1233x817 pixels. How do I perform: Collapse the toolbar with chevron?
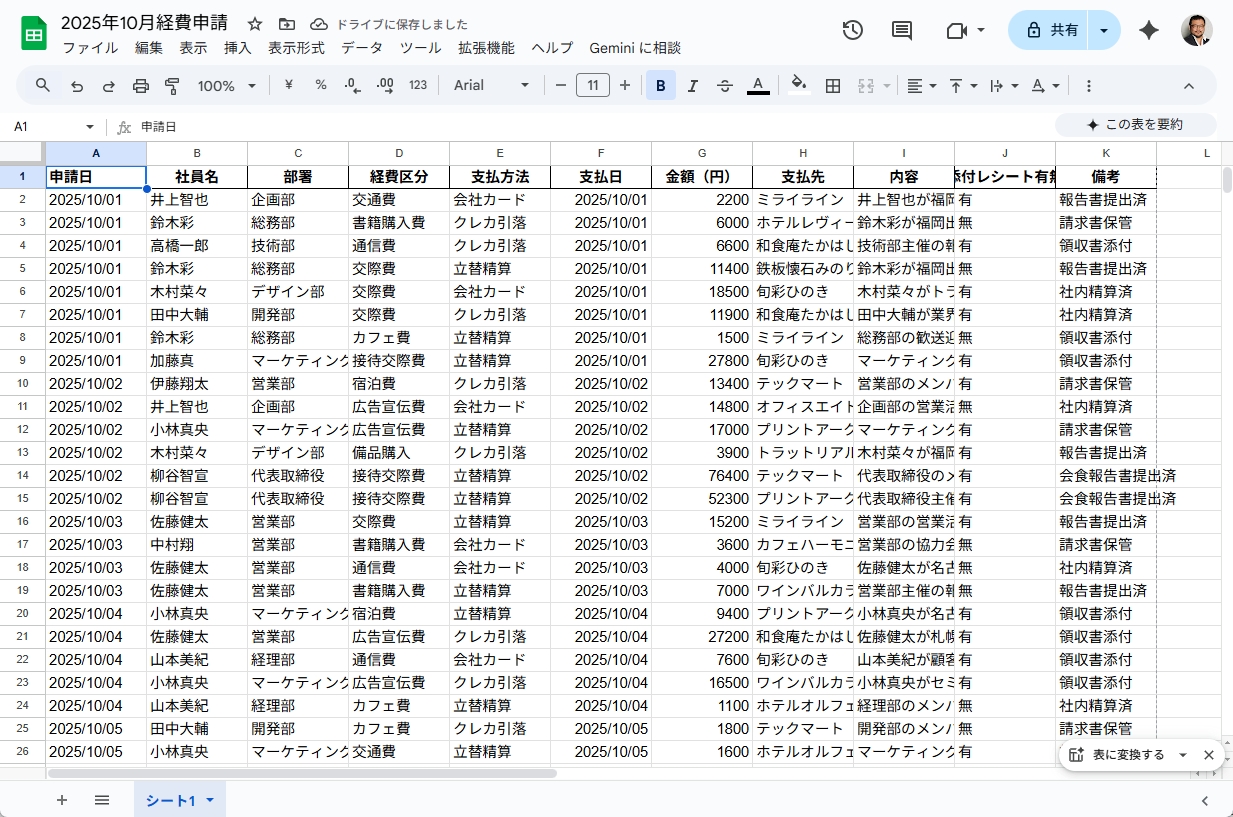[x=1189, y=86]
